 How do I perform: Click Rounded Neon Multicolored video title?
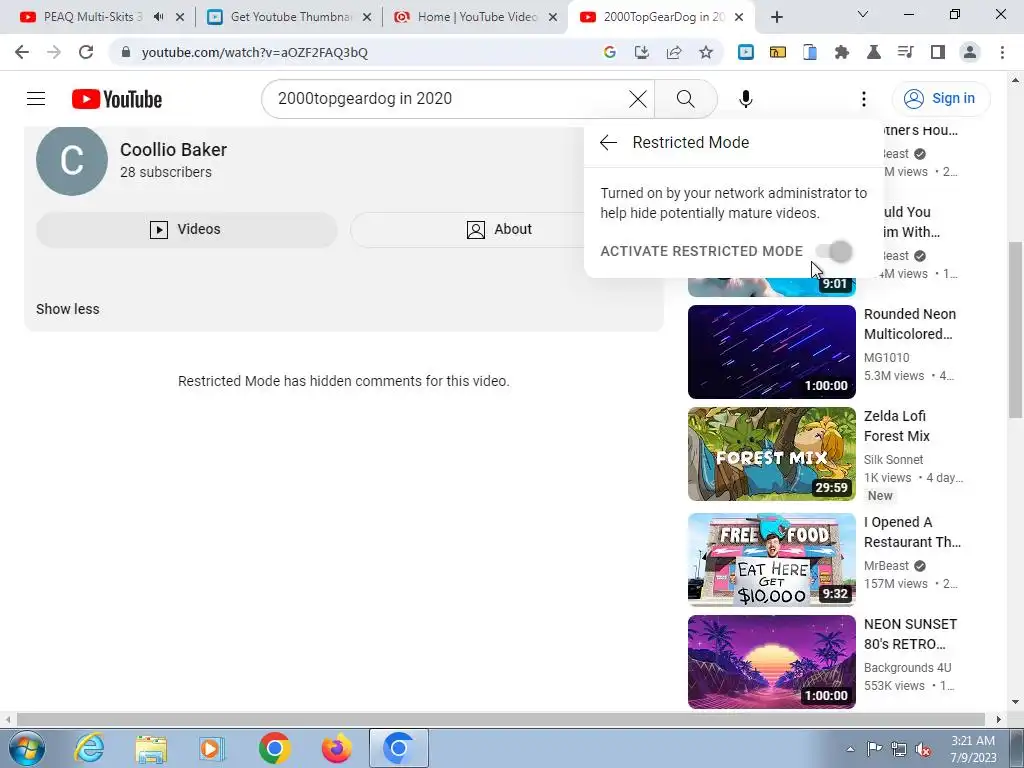point(910,324)
